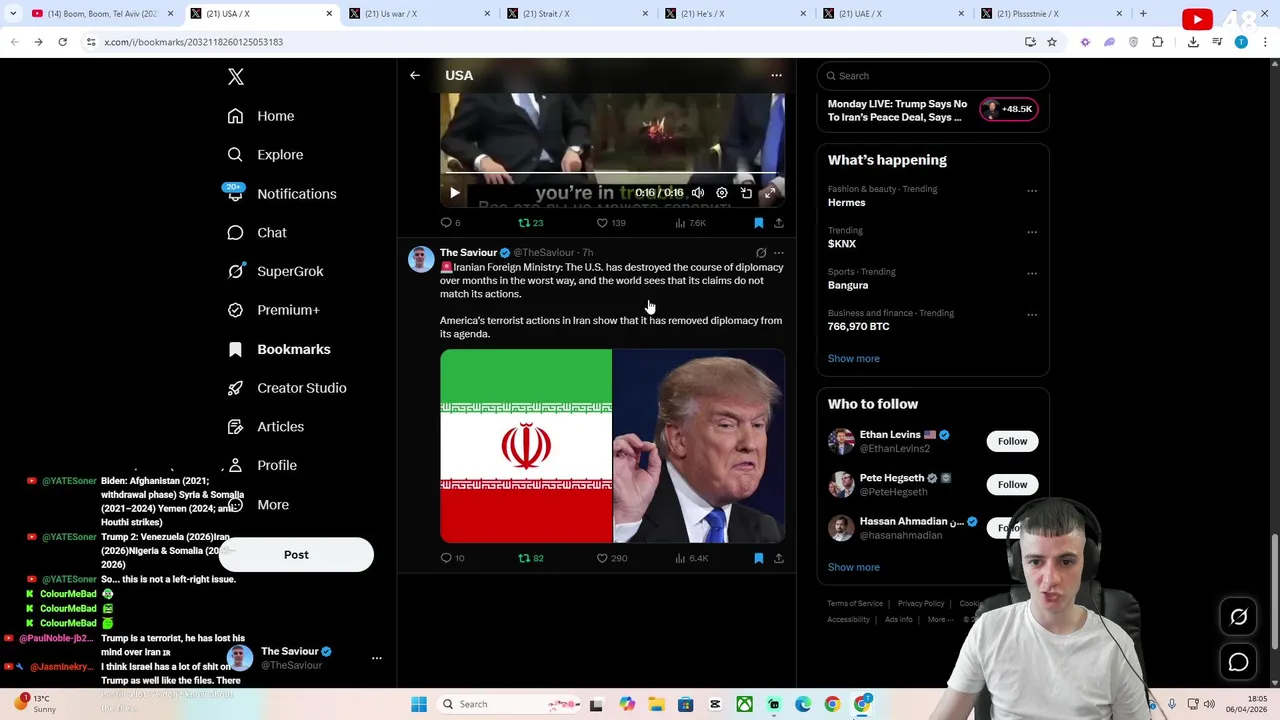Click the Post button

(296, 555)
